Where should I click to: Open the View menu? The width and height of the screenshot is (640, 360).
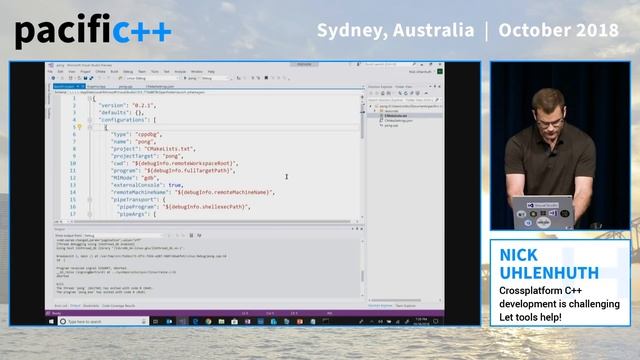[x=72, y=71]
